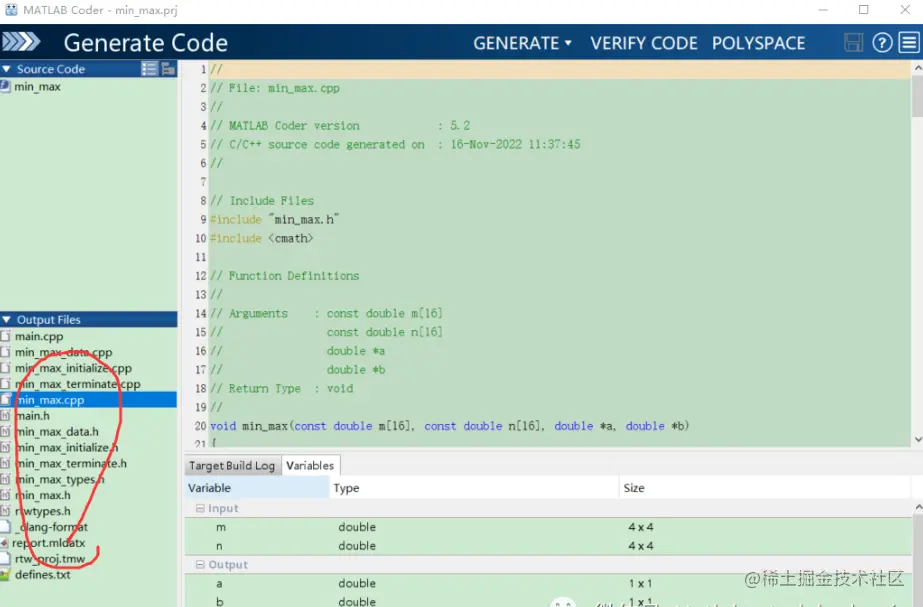Click variables table scroll-up arrow
Screen dimensions: 923x607
click(918, 508)
